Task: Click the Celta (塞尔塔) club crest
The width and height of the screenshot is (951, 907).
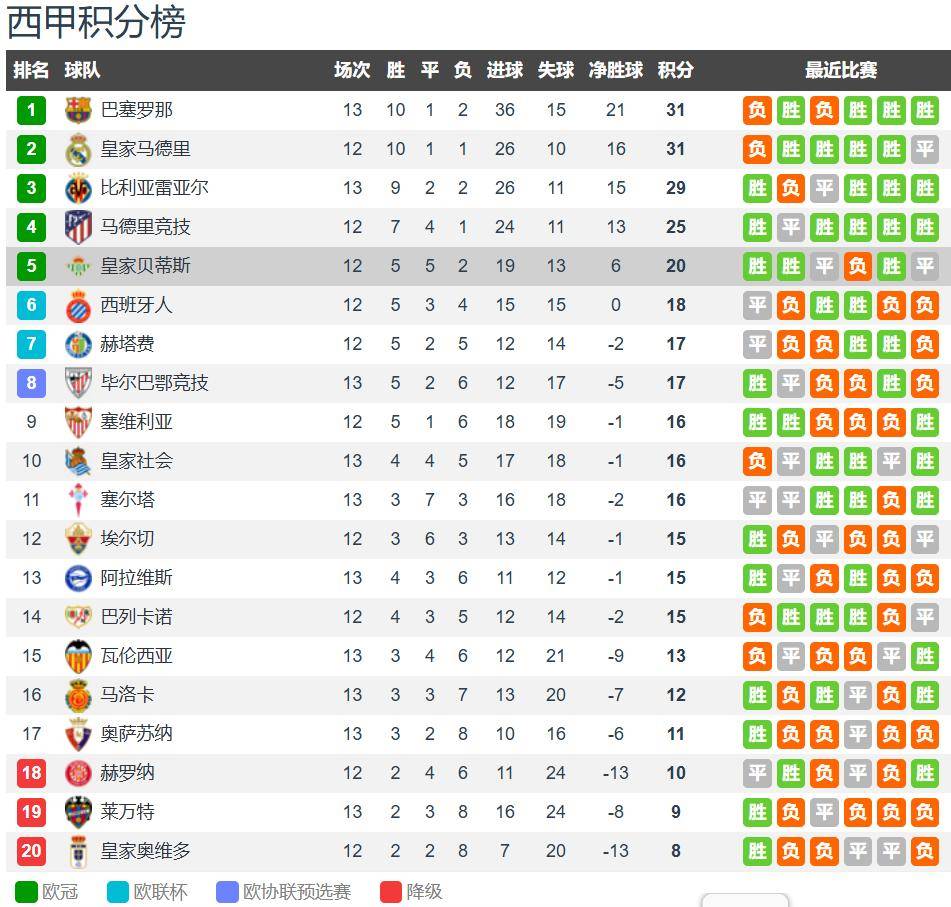Action: click(x=78, y=500)
